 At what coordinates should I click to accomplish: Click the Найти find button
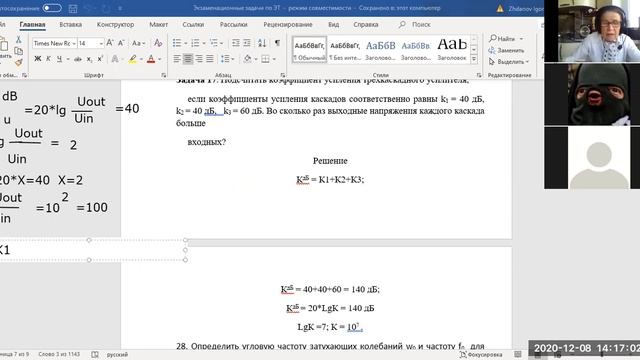506,38
